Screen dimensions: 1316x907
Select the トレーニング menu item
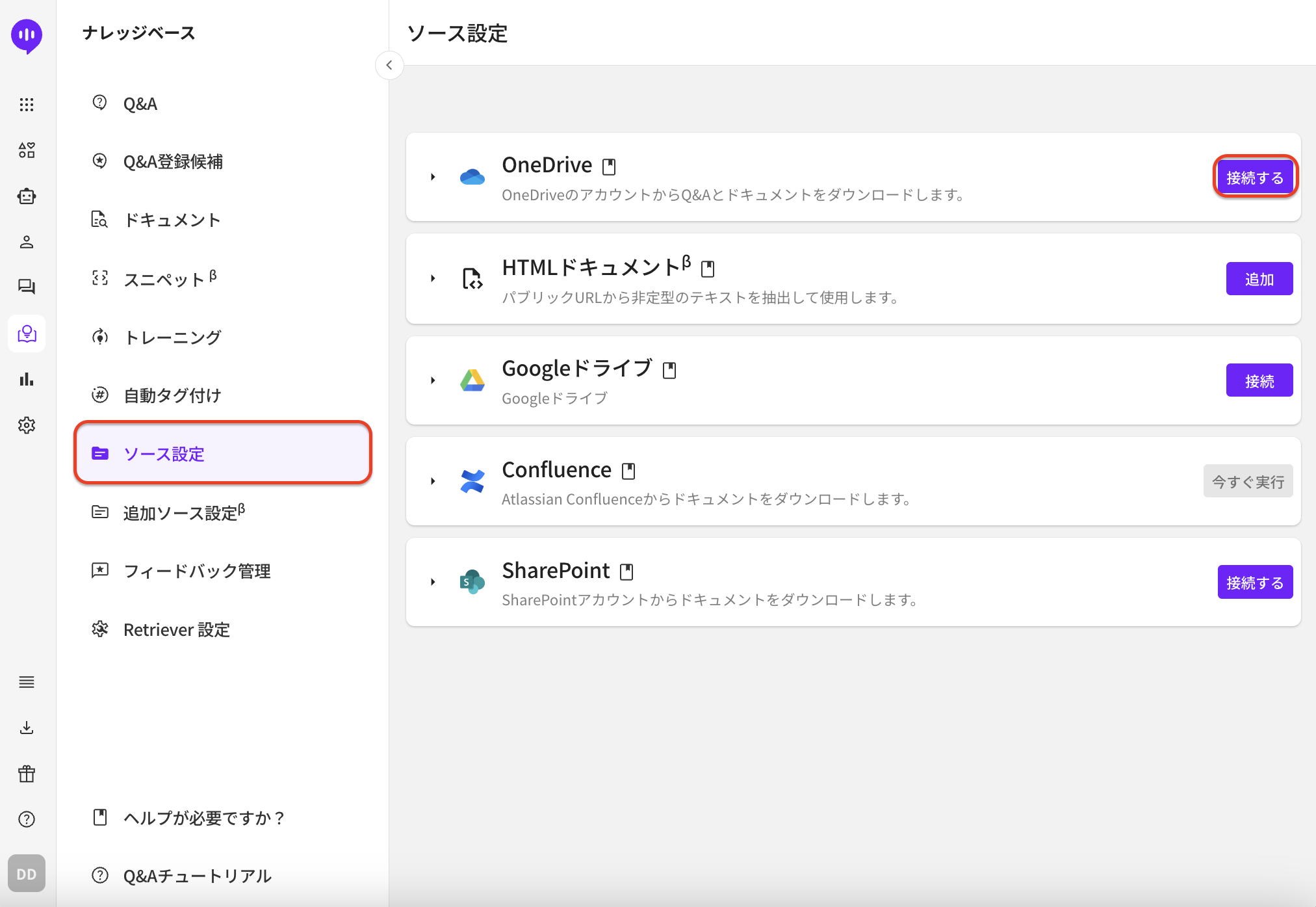point(172,337)
